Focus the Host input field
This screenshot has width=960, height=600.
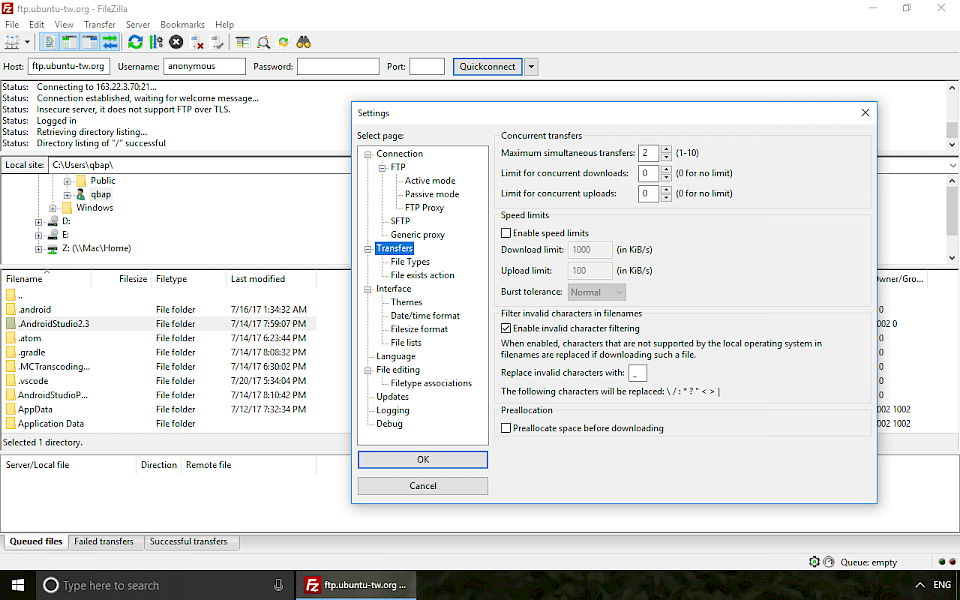tap(69, 66)
